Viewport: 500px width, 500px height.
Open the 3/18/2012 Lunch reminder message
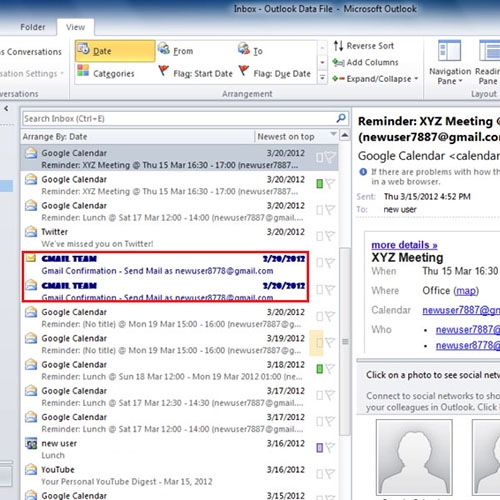point(179,370)
